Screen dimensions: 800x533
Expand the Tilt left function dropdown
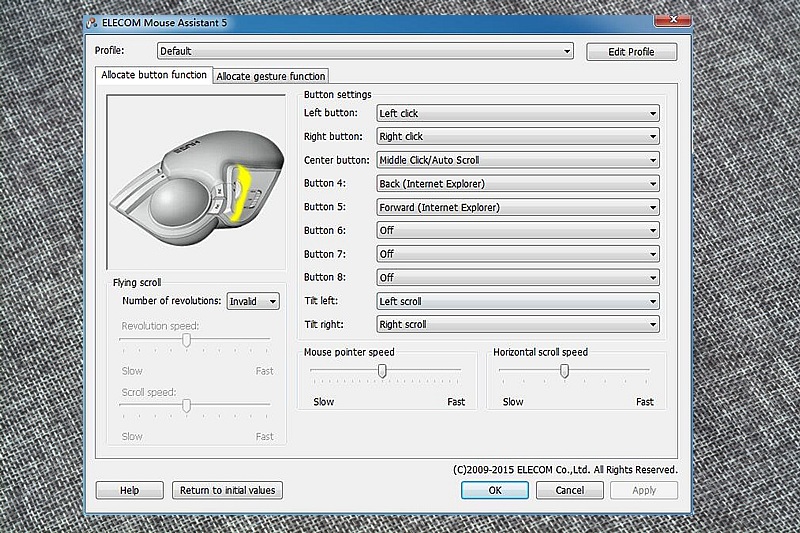(x=517, y=301)
